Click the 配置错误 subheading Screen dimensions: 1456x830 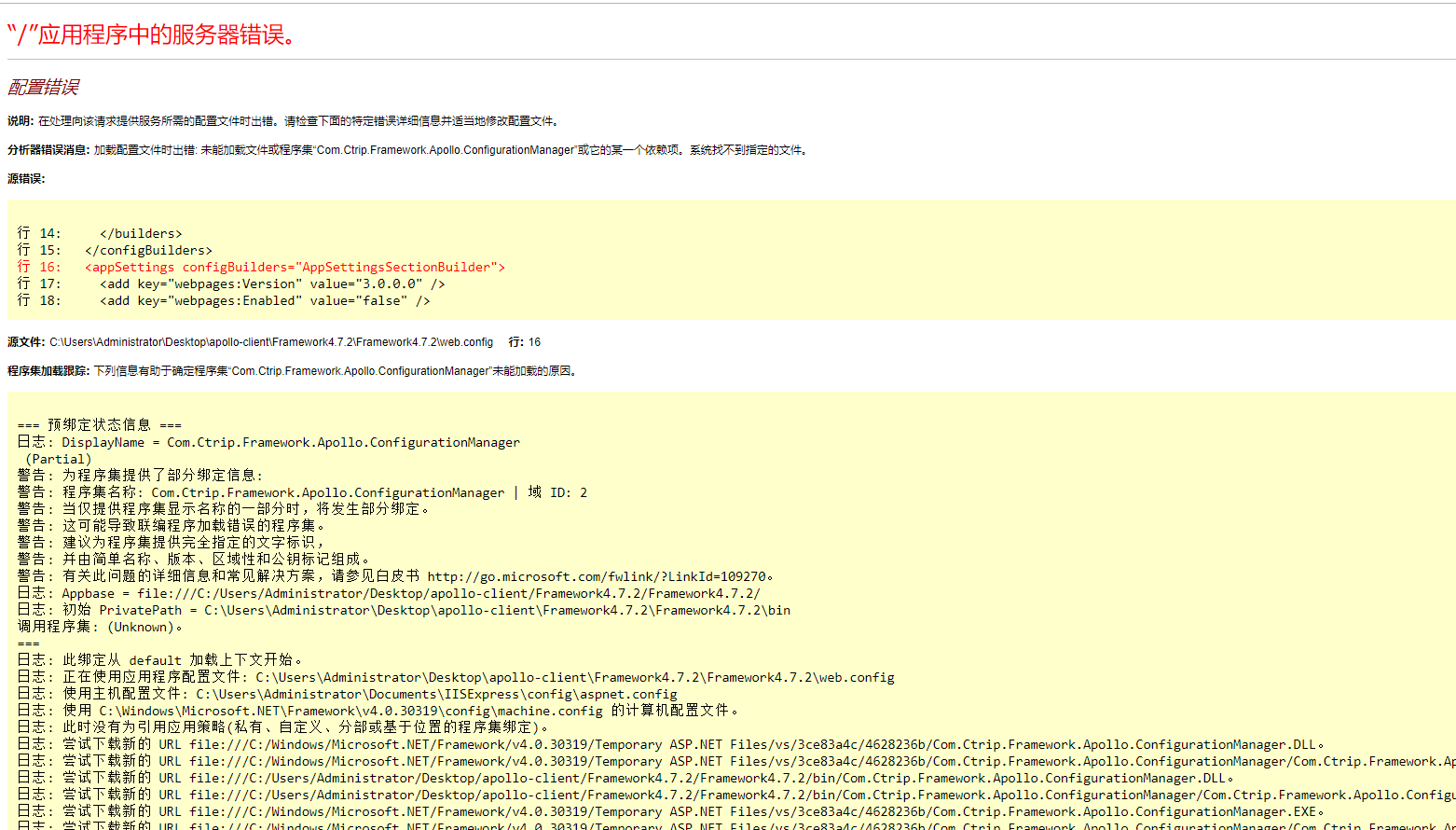(43, 87)
